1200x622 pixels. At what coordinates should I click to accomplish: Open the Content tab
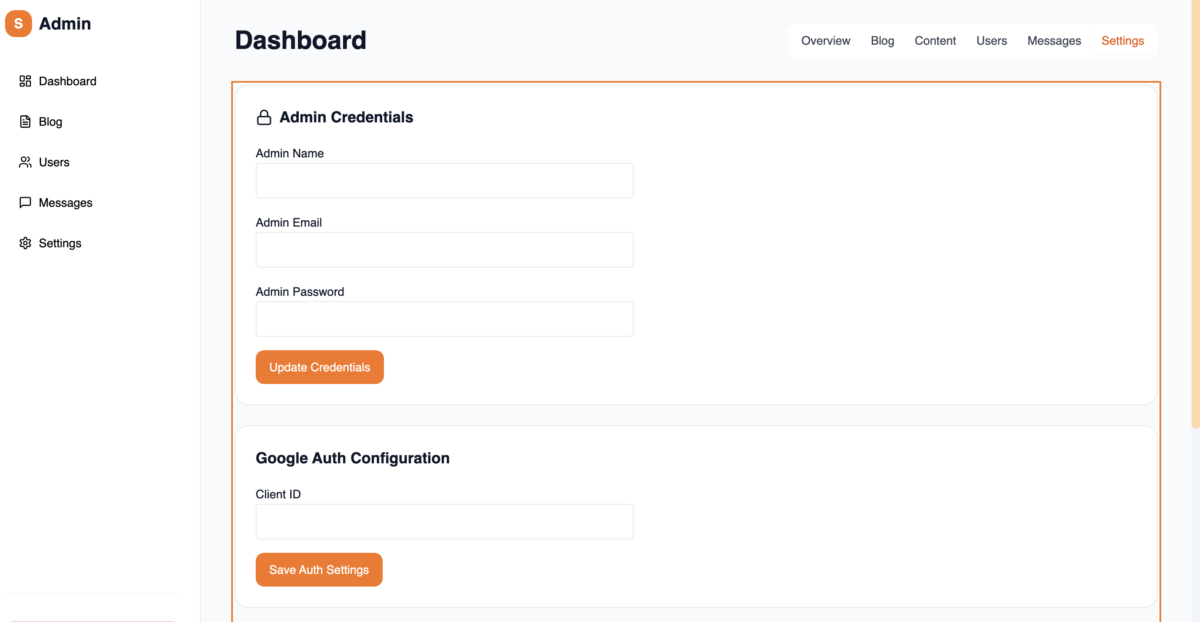click(935, 40)
